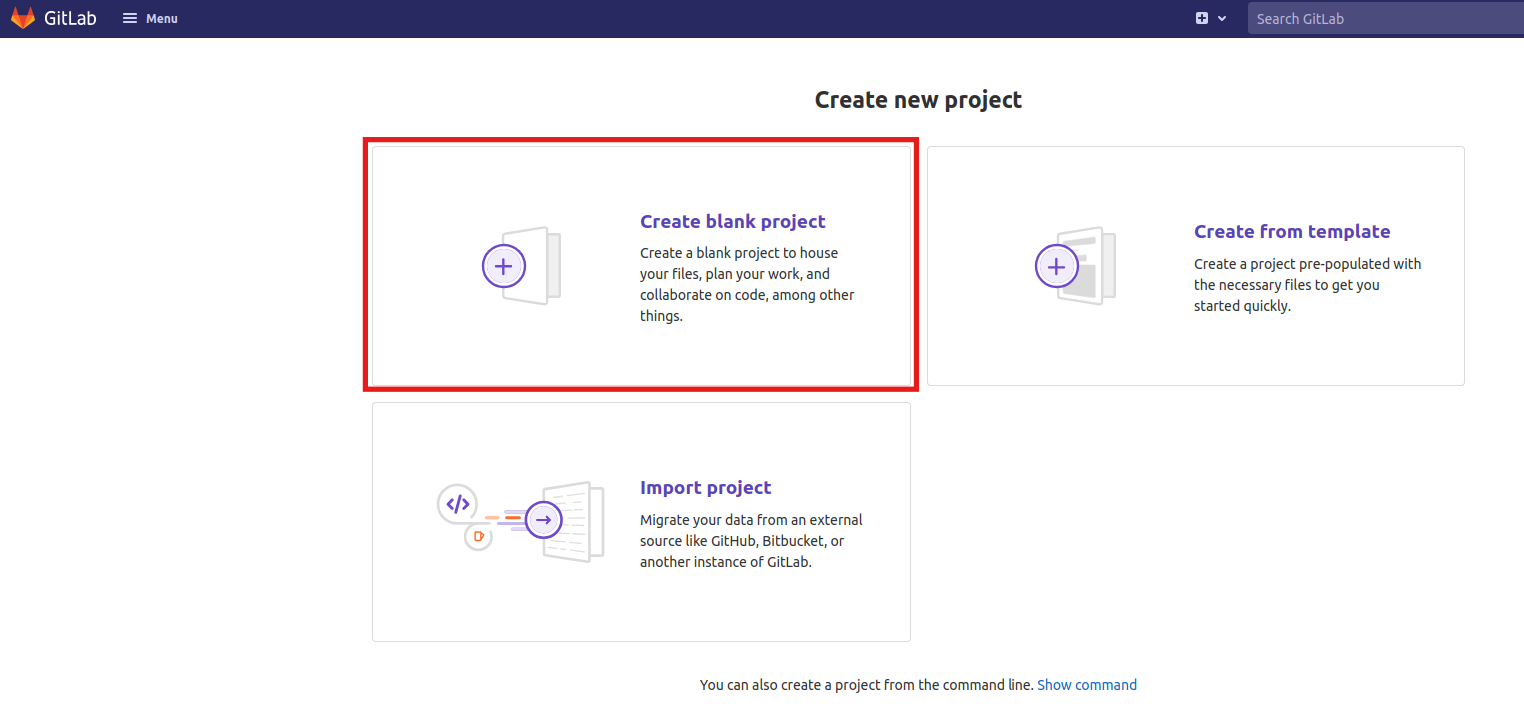This screenshot has width=1524, height=715.
Task: Open the Menu navigation dropdown
Action: tap(149, 17)
